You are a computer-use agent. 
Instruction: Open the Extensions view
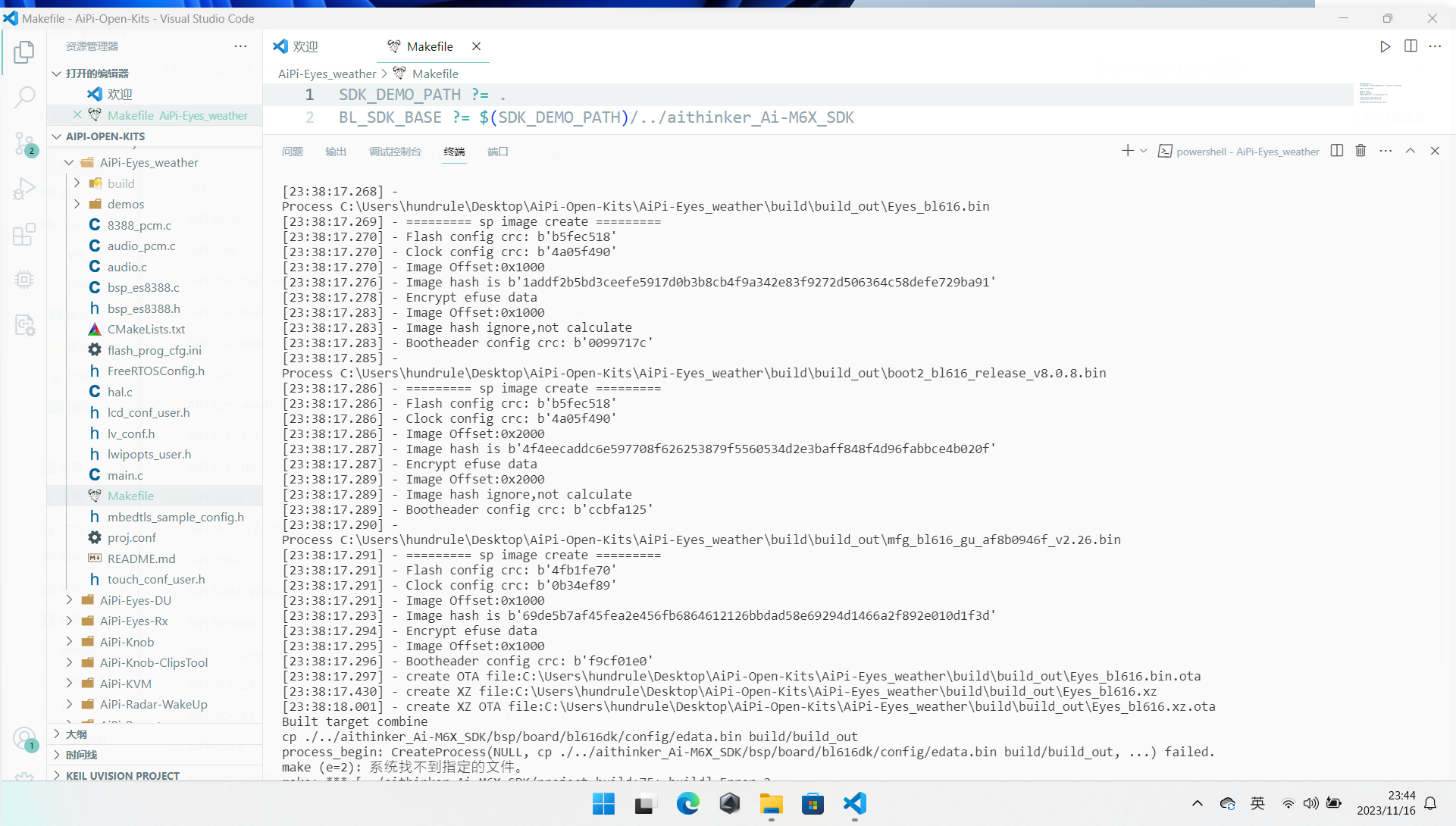24,233
